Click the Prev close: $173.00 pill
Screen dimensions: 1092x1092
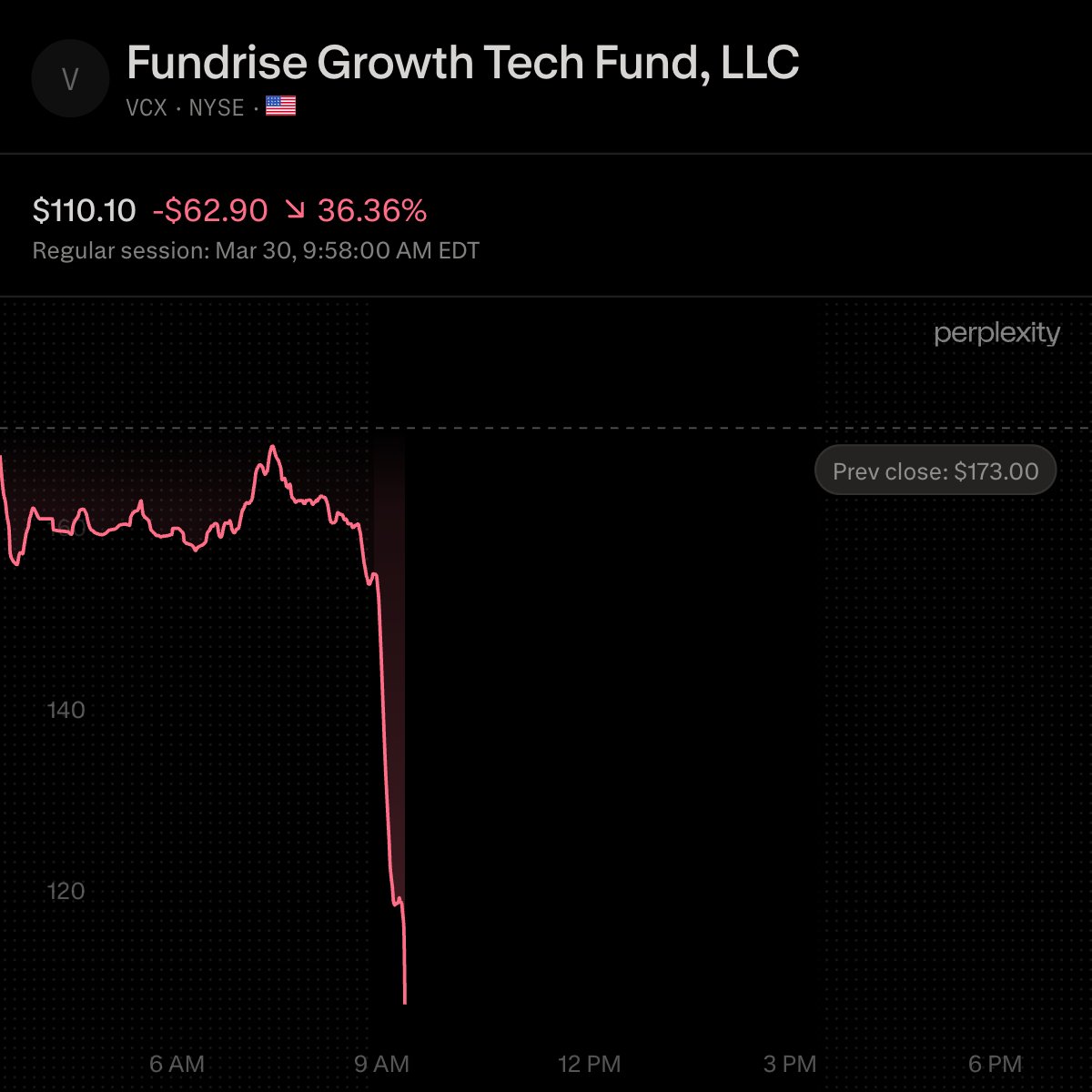(x=935, y=471)
